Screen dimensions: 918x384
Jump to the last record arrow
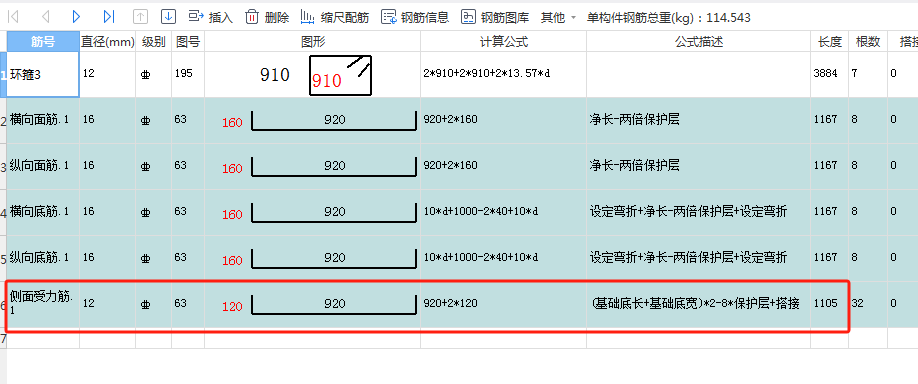click(x=108, y=17)
